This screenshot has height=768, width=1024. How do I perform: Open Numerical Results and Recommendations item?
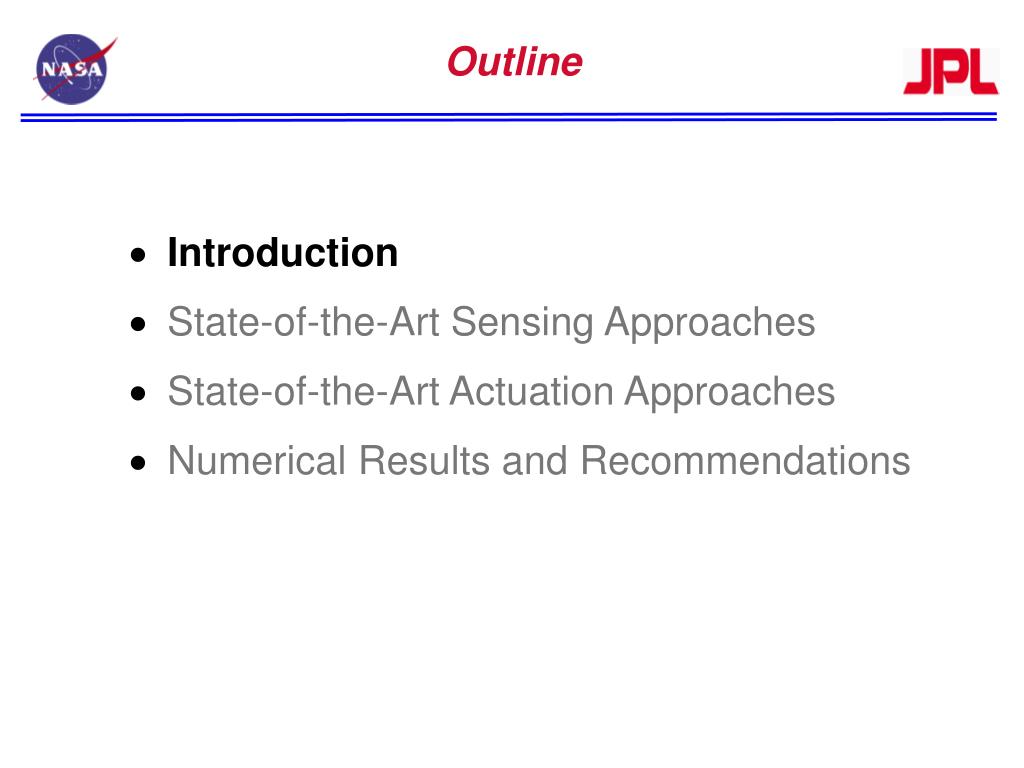539,460
